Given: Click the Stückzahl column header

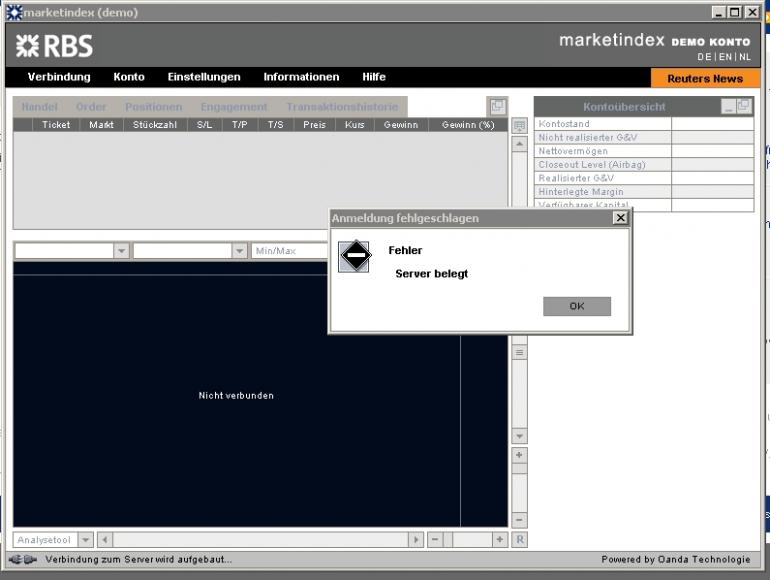Looking at the screenshot, I should 155,125.
